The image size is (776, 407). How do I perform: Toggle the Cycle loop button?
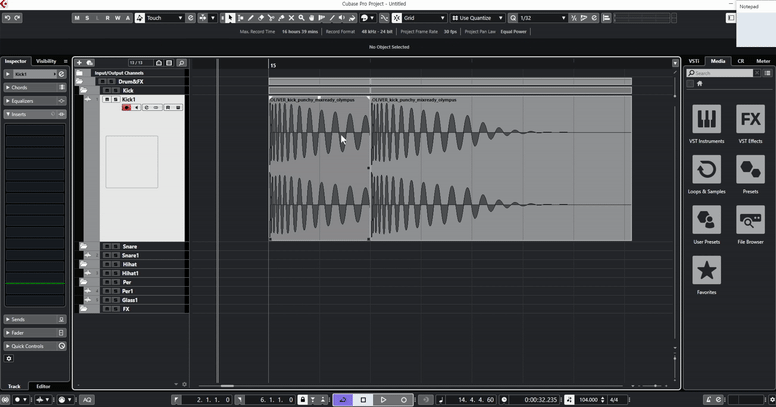tap(343, 400)
